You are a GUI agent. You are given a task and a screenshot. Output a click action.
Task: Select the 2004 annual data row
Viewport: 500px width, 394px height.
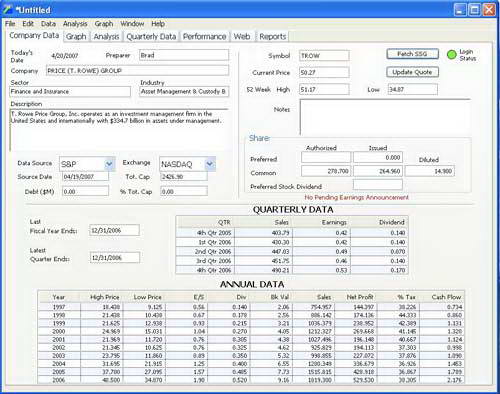(x=251, y=364)
